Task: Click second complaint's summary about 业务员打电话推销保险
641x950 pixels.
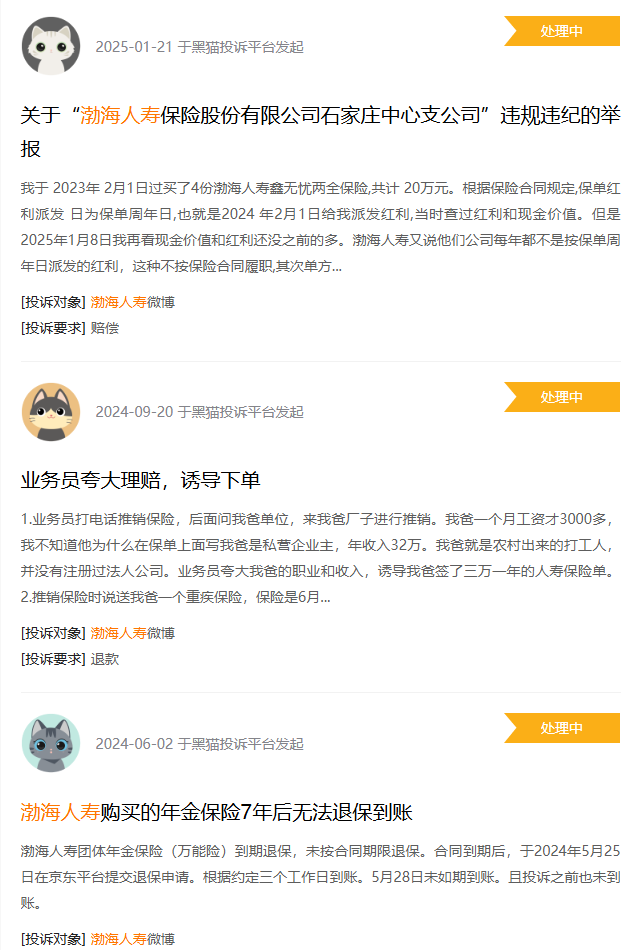Action: 320,558
